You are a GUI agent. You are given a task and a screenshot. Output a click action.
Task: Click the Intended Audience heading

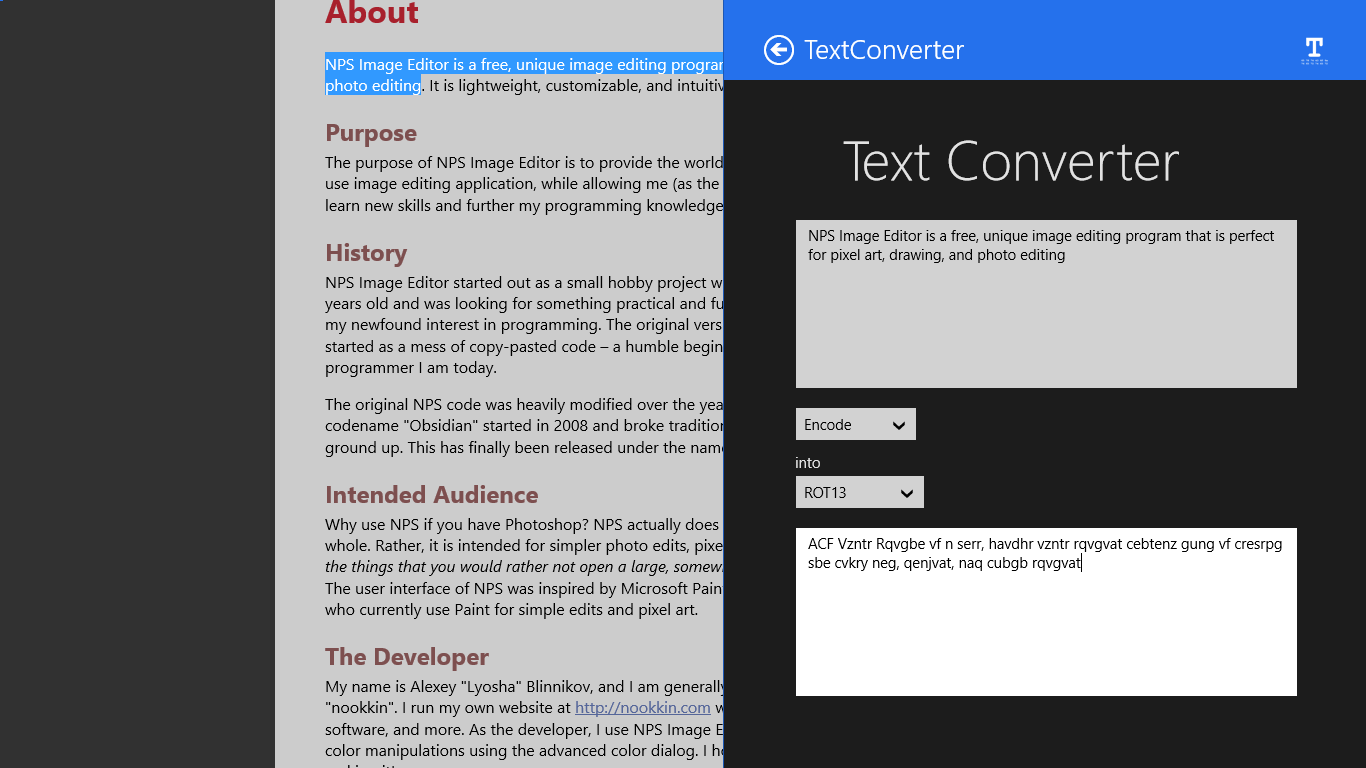[x=431, y=495]
